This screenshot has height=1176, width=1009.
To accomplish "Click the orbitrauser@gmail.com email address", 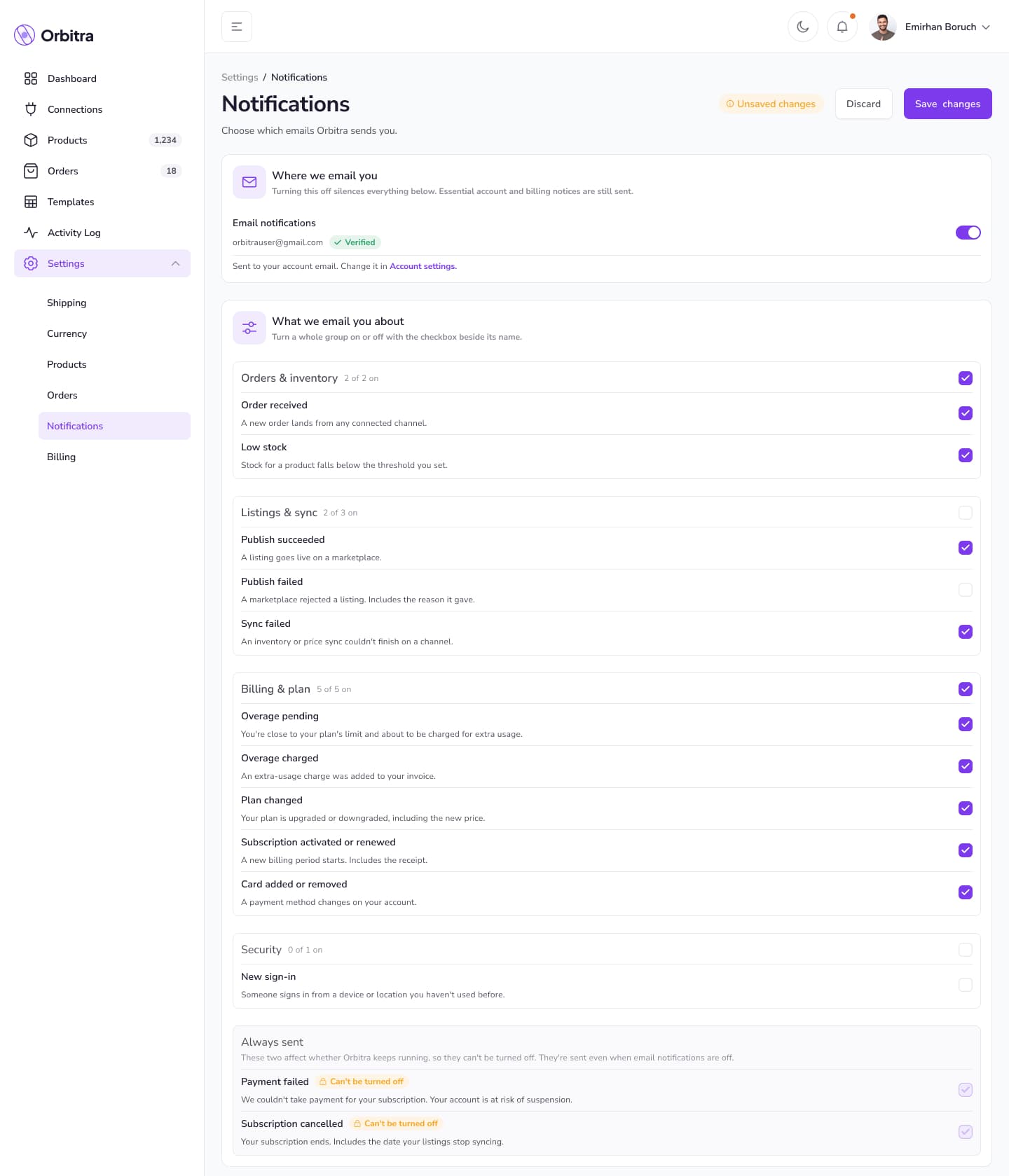I will pos(277,242).
